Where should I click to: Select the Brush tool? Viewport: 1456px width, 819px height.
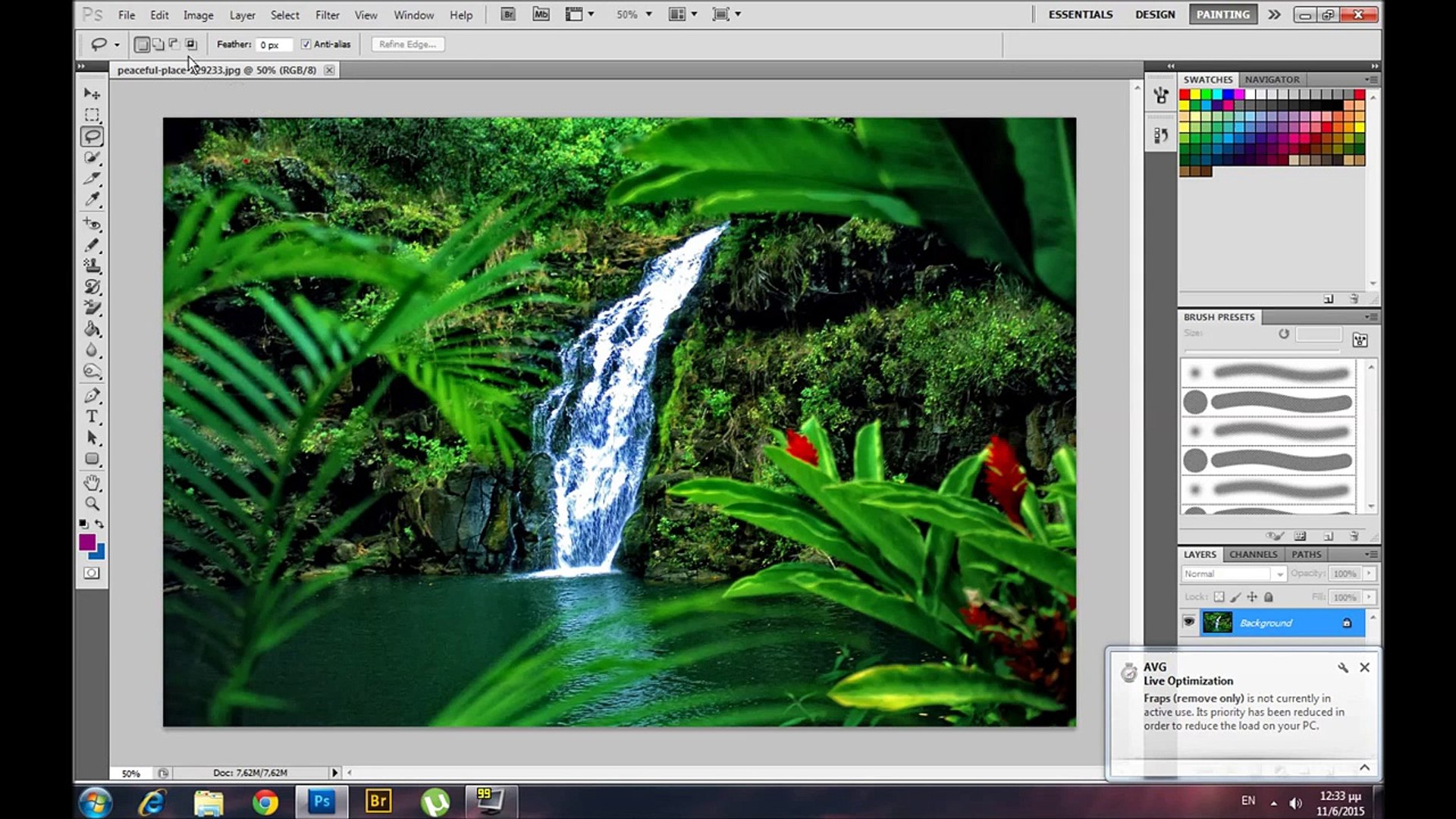coord(92,245)
